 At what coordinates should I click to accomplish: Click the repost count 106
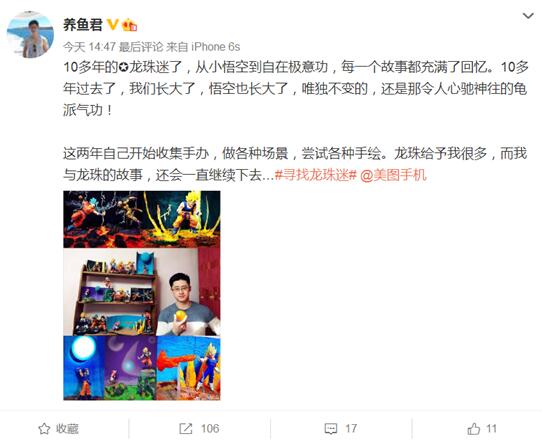[210, 429]
